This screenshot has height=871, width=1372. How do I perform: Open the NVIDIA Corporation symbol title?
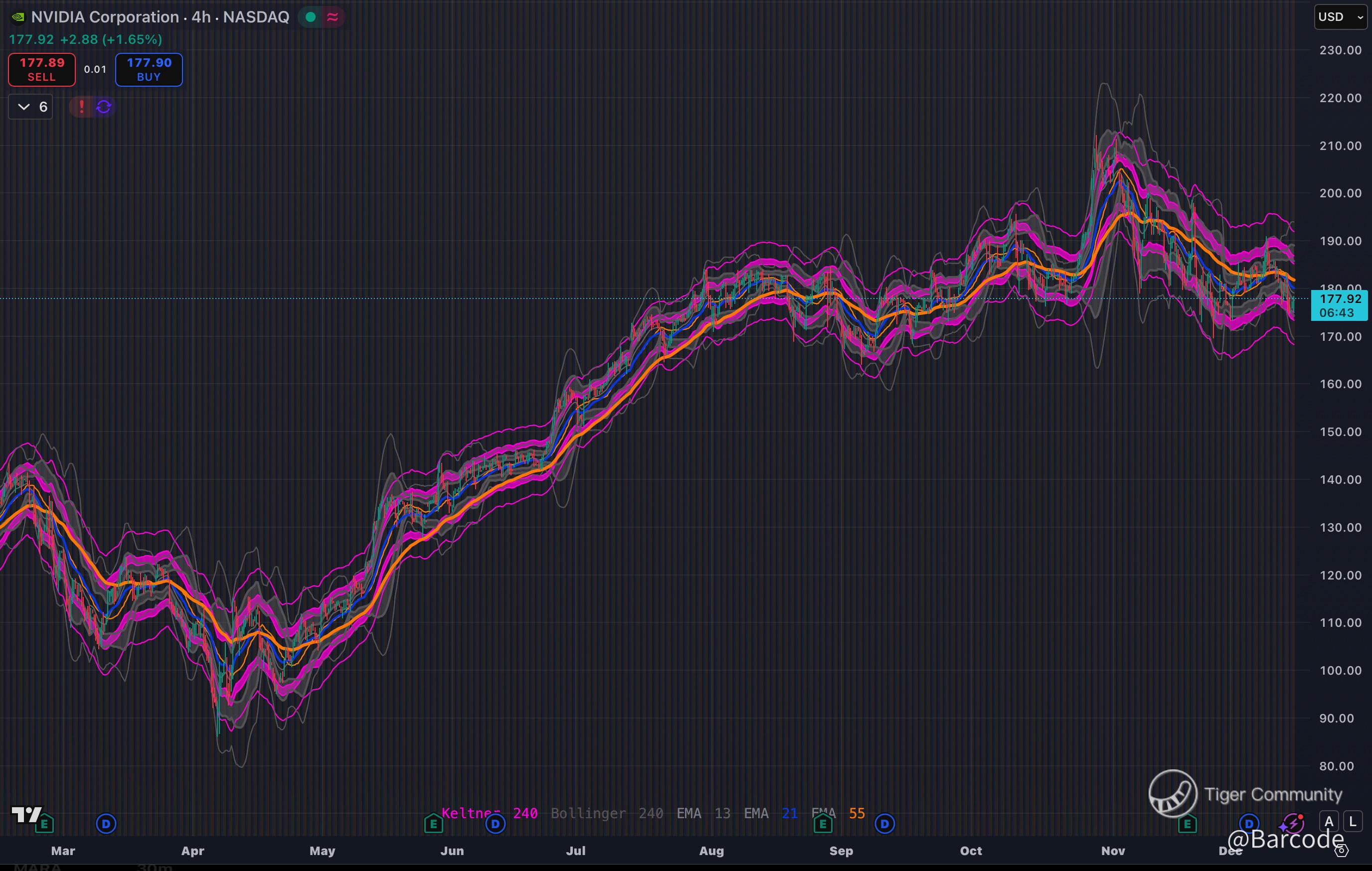(x=160, y=17)
